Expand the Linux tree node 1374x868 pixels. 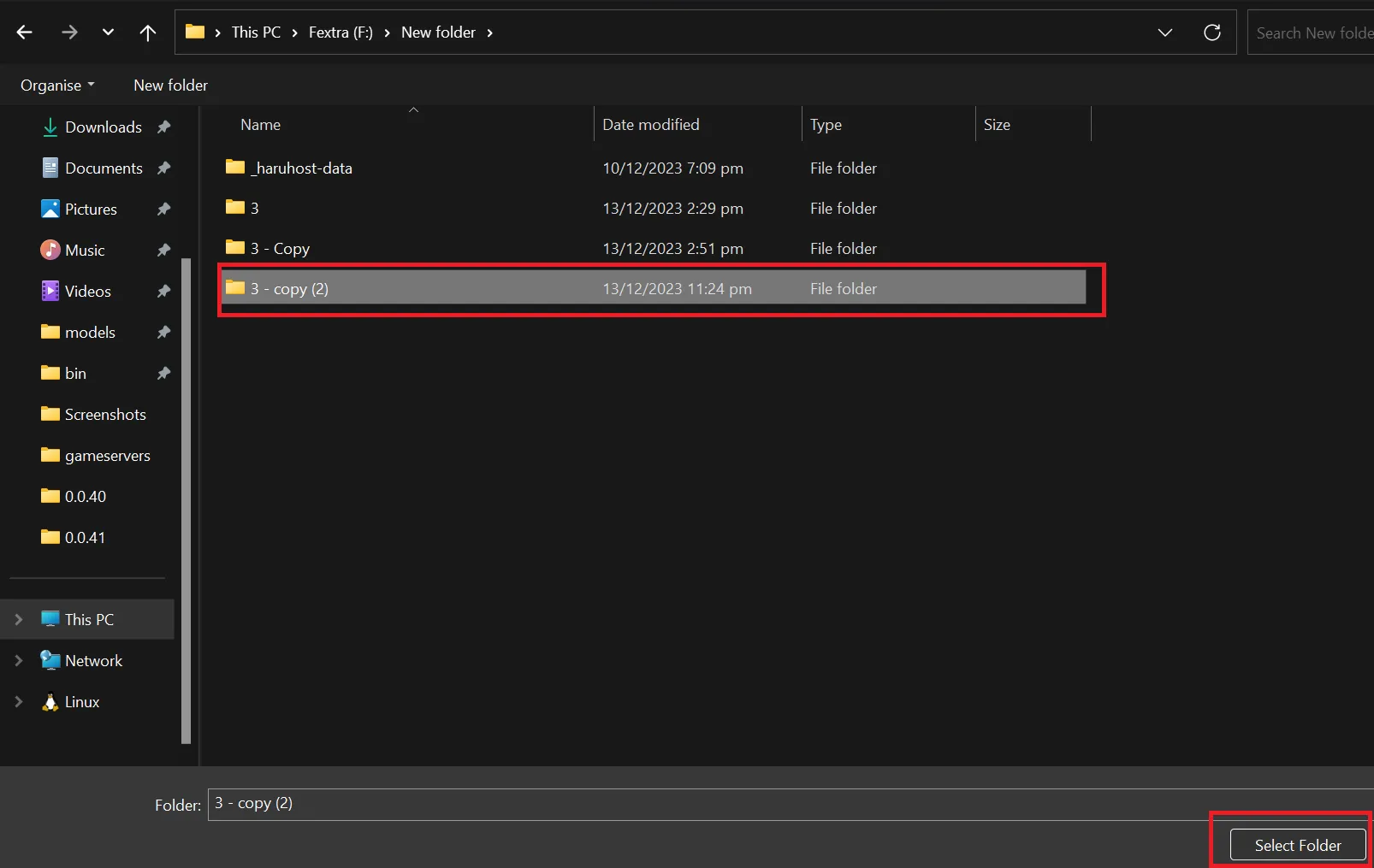[18, 702]
